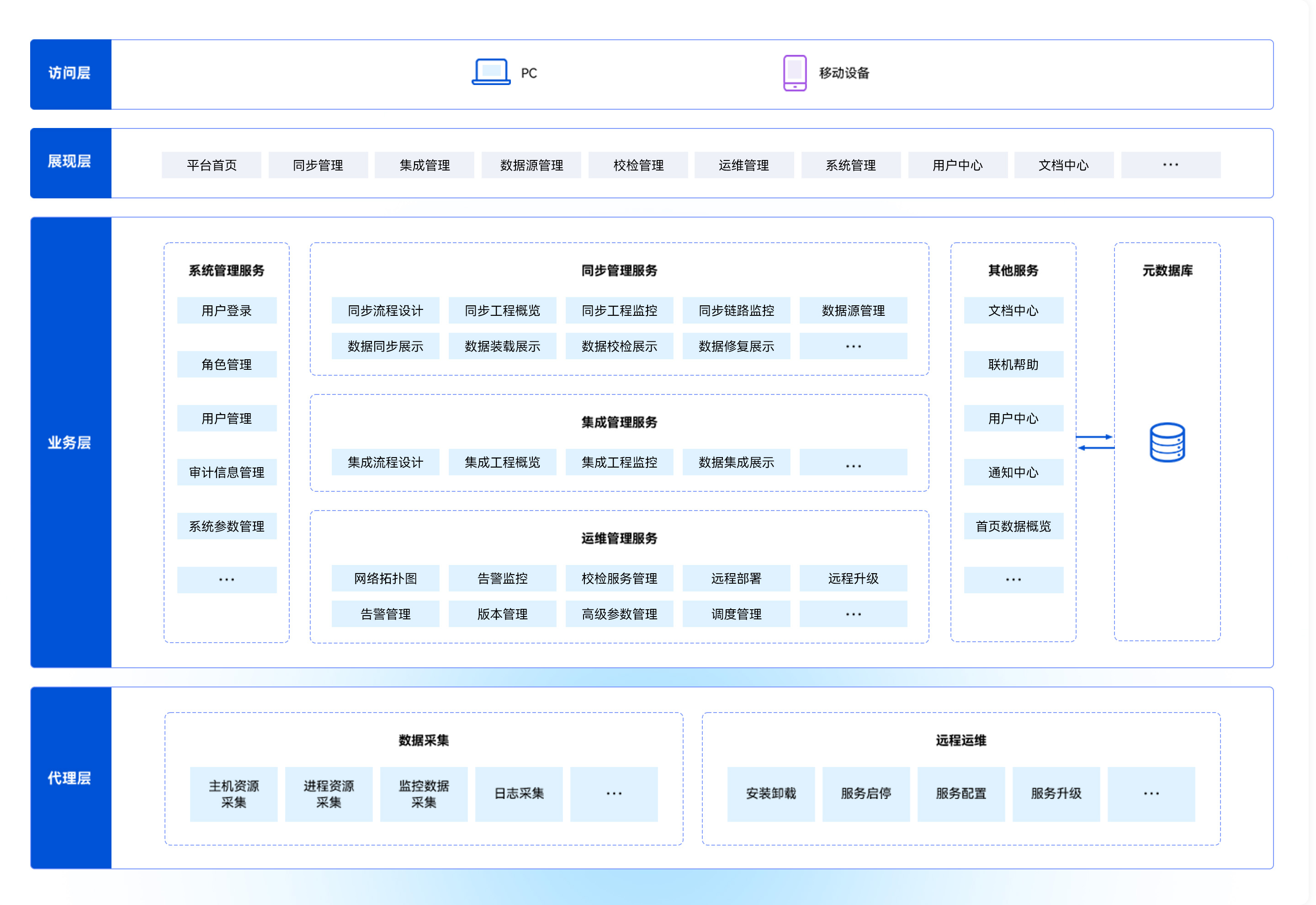Click the PC laptop icon
The width and height of the screenshot is (1316, 905).
click(x=491, y=72)
